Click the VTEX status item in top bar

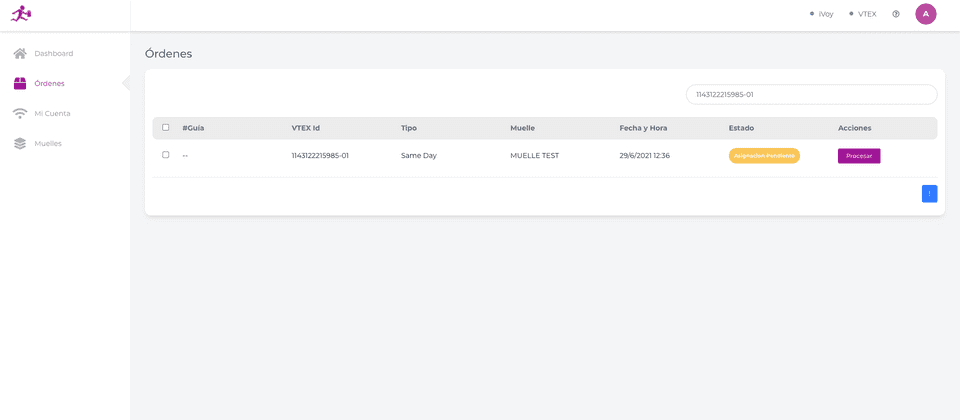click(x=862, y=14)
